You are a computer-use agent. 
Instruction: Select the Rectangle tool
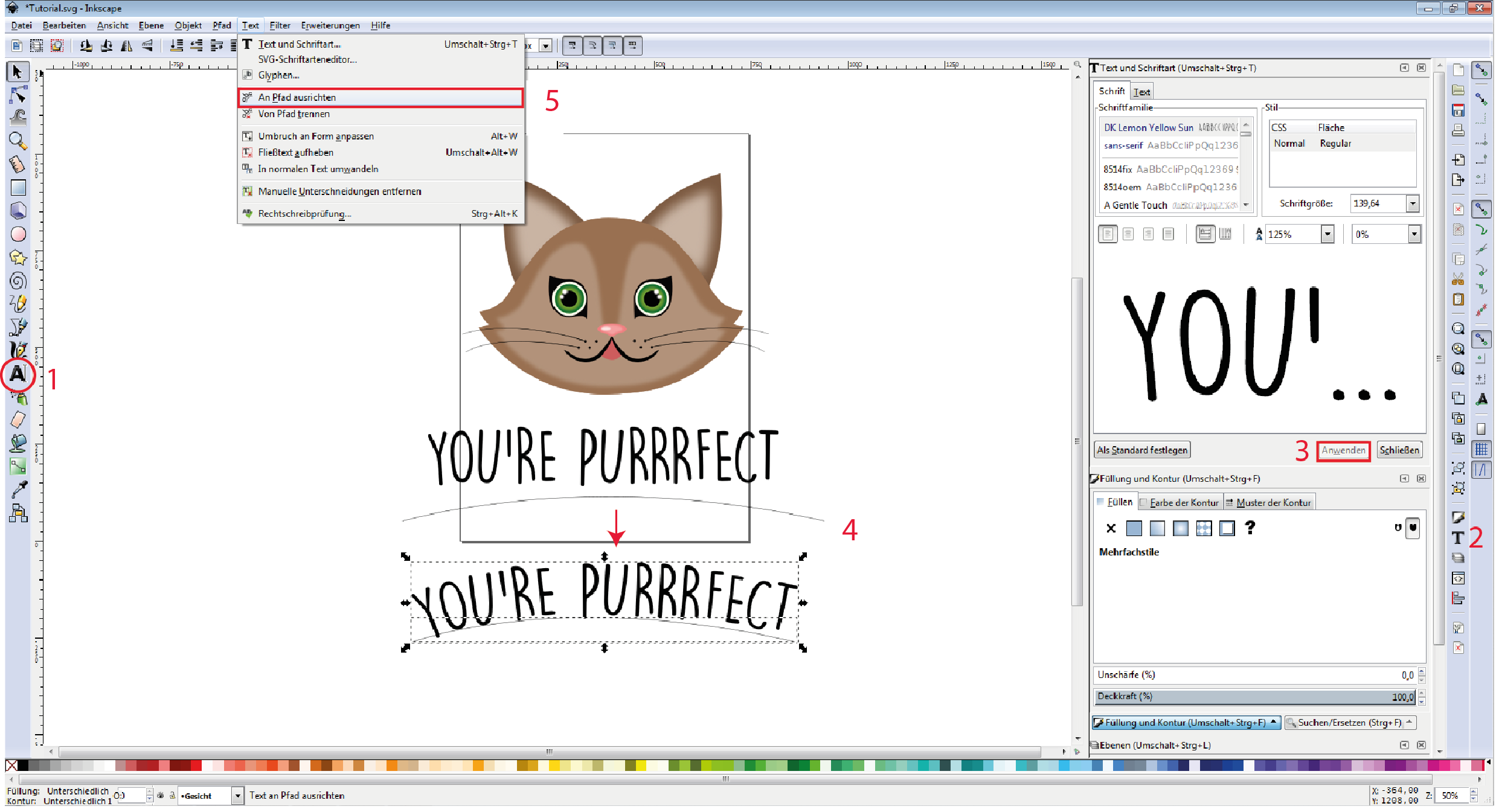(18, 188)
